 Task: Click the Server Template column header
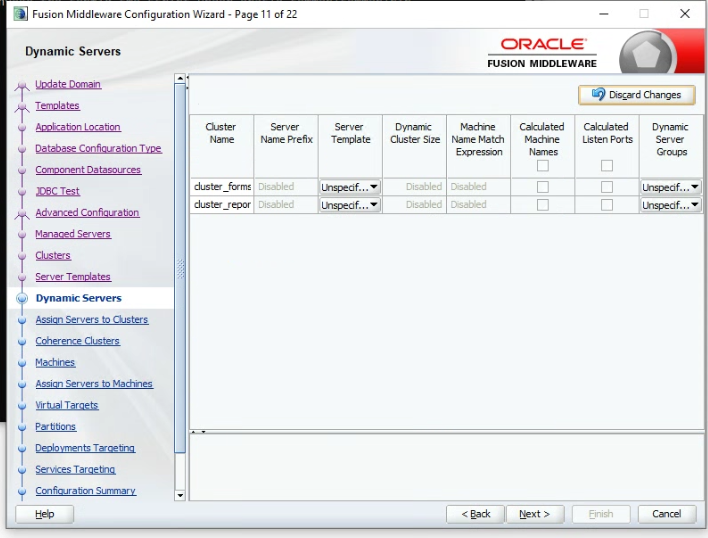tap(350, 146)
